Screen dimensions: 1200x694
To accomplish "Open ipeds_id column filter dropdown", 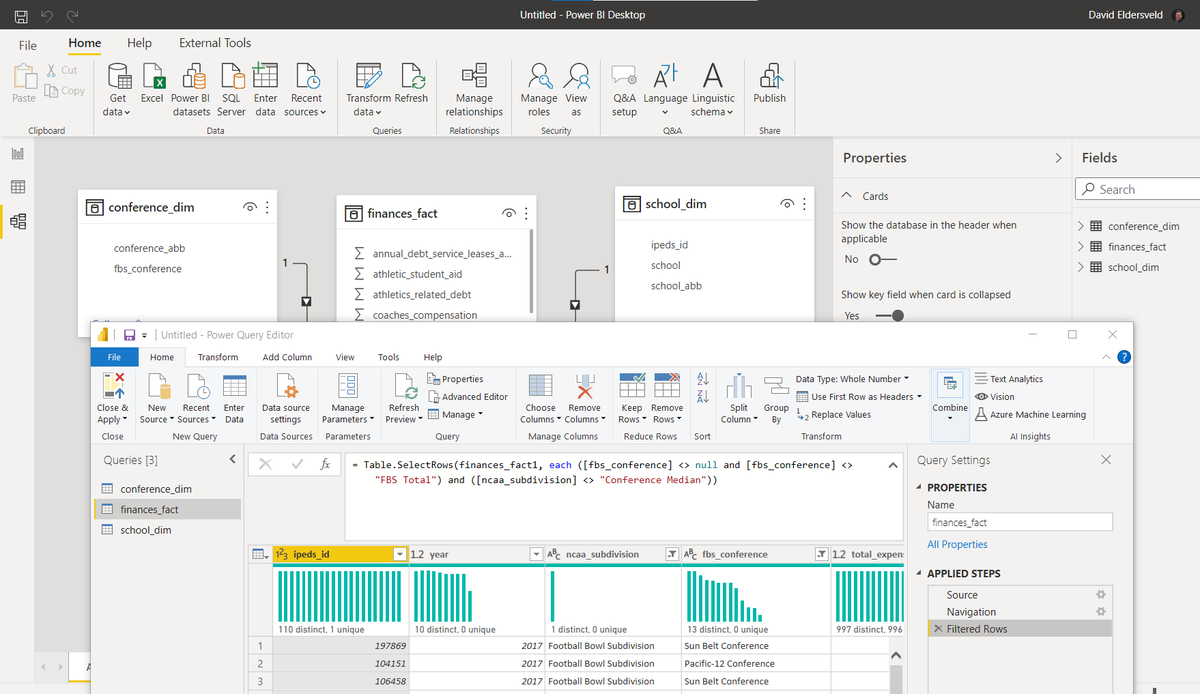I will click(x=400, y=554).
